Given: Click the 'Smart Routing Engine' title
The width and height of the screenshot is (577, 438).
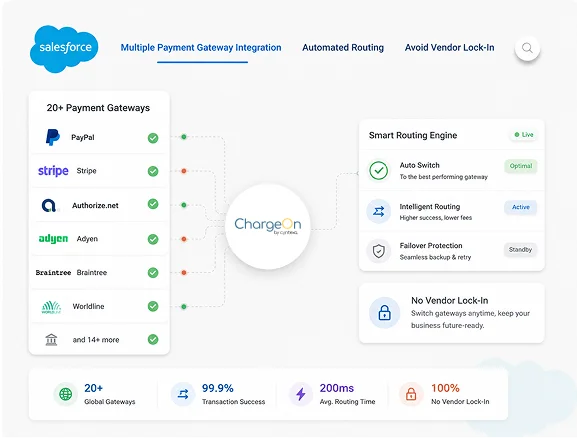Looking at the screenshot, I should click(413, 135).
